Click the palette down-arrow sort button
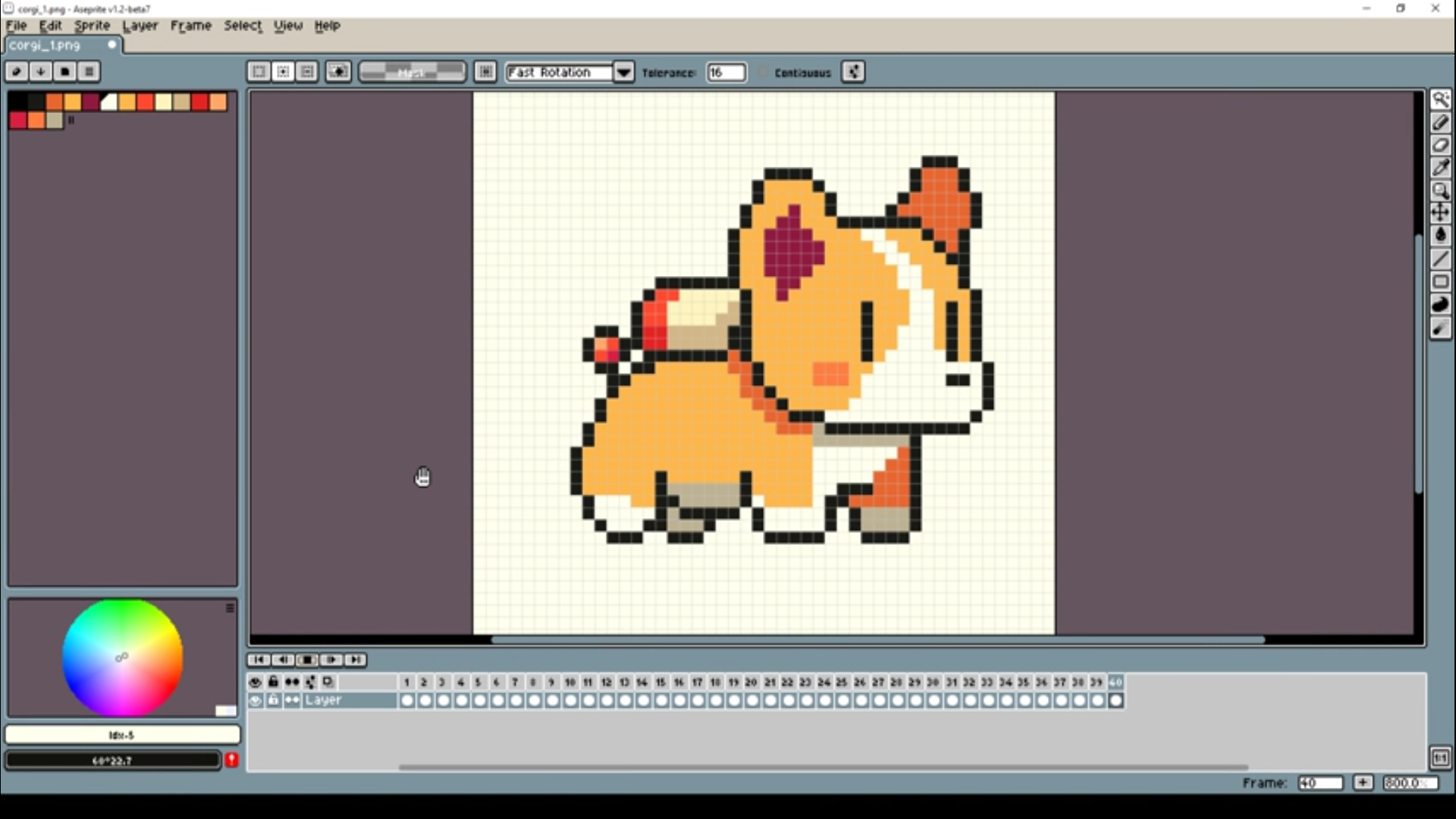This screenshot has height=819, width=1456. coord(40,71)
